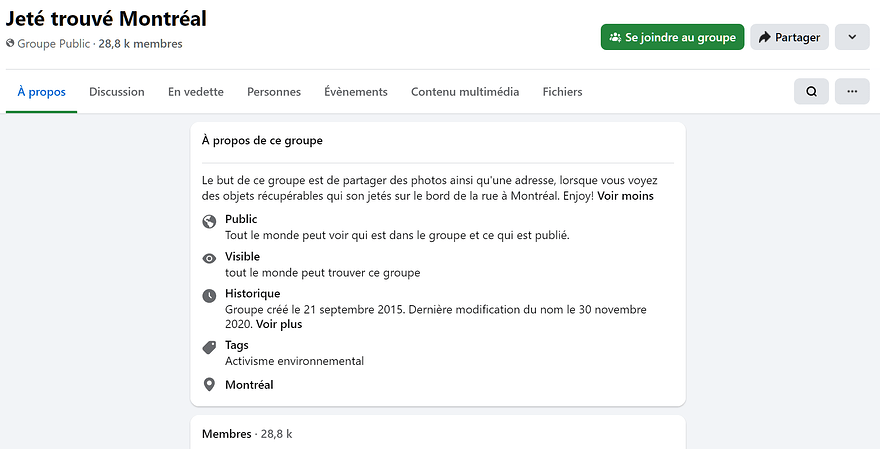Viewport: 880px width, 449px height.
Task: Open the Fichiers tab
Action: pyautogui.click(x=562, y=91)
